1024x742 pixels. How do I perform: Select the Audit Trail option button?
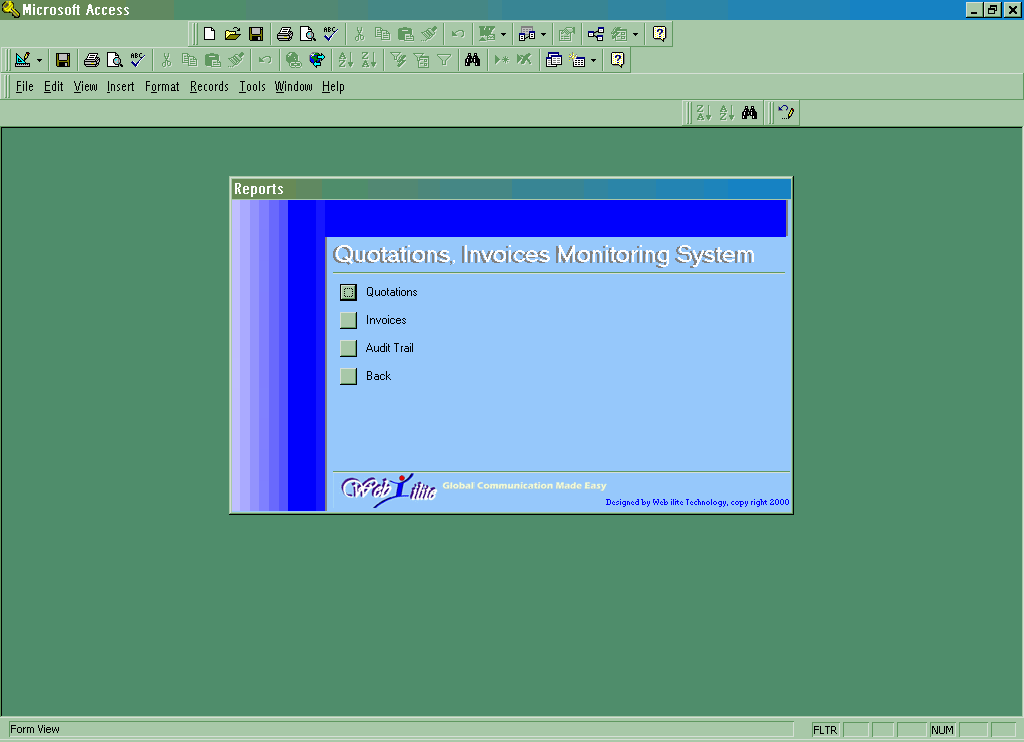pos(348,348)
